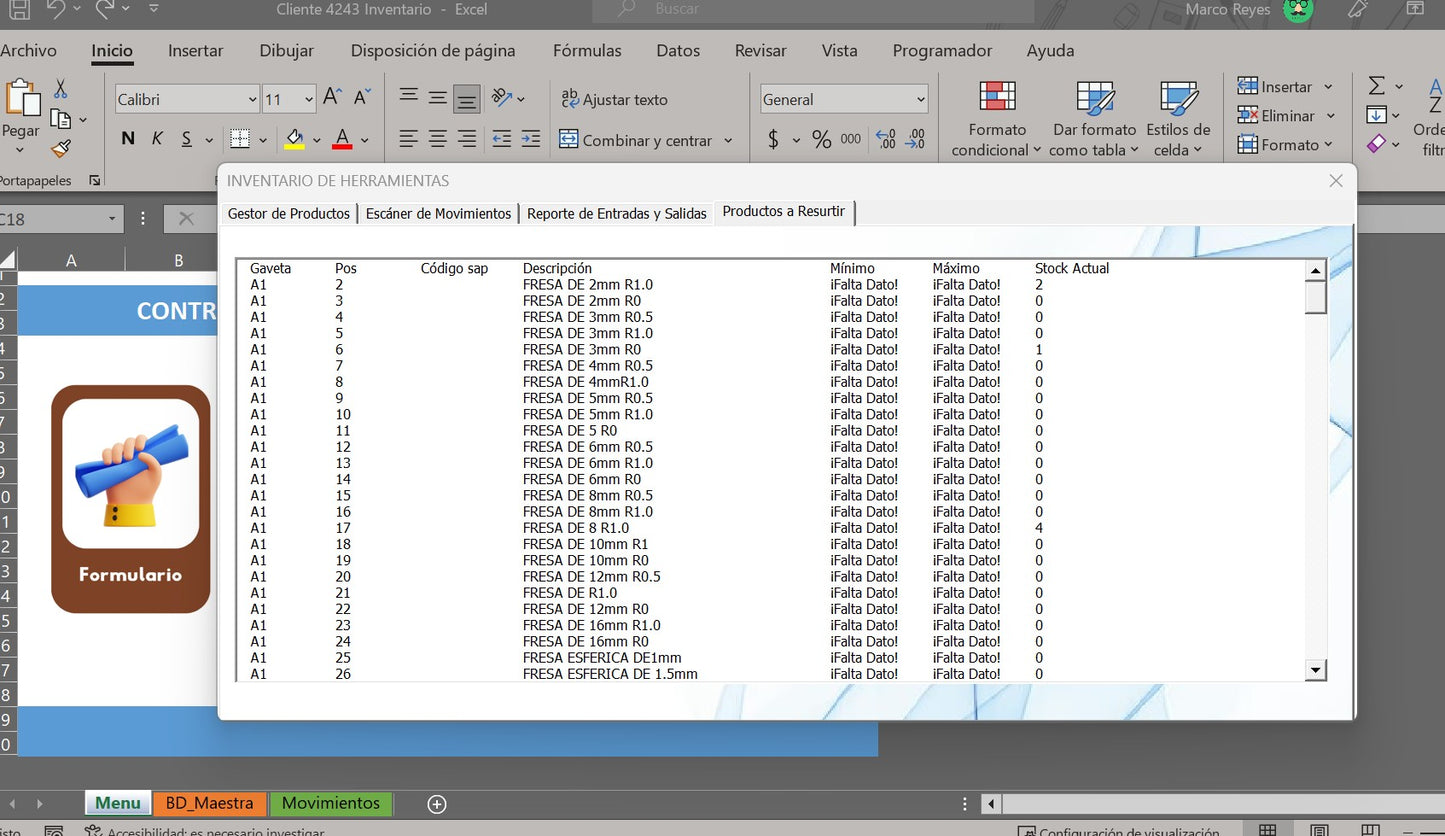Expand the Name Box dropdown arrow

(112, 219)
